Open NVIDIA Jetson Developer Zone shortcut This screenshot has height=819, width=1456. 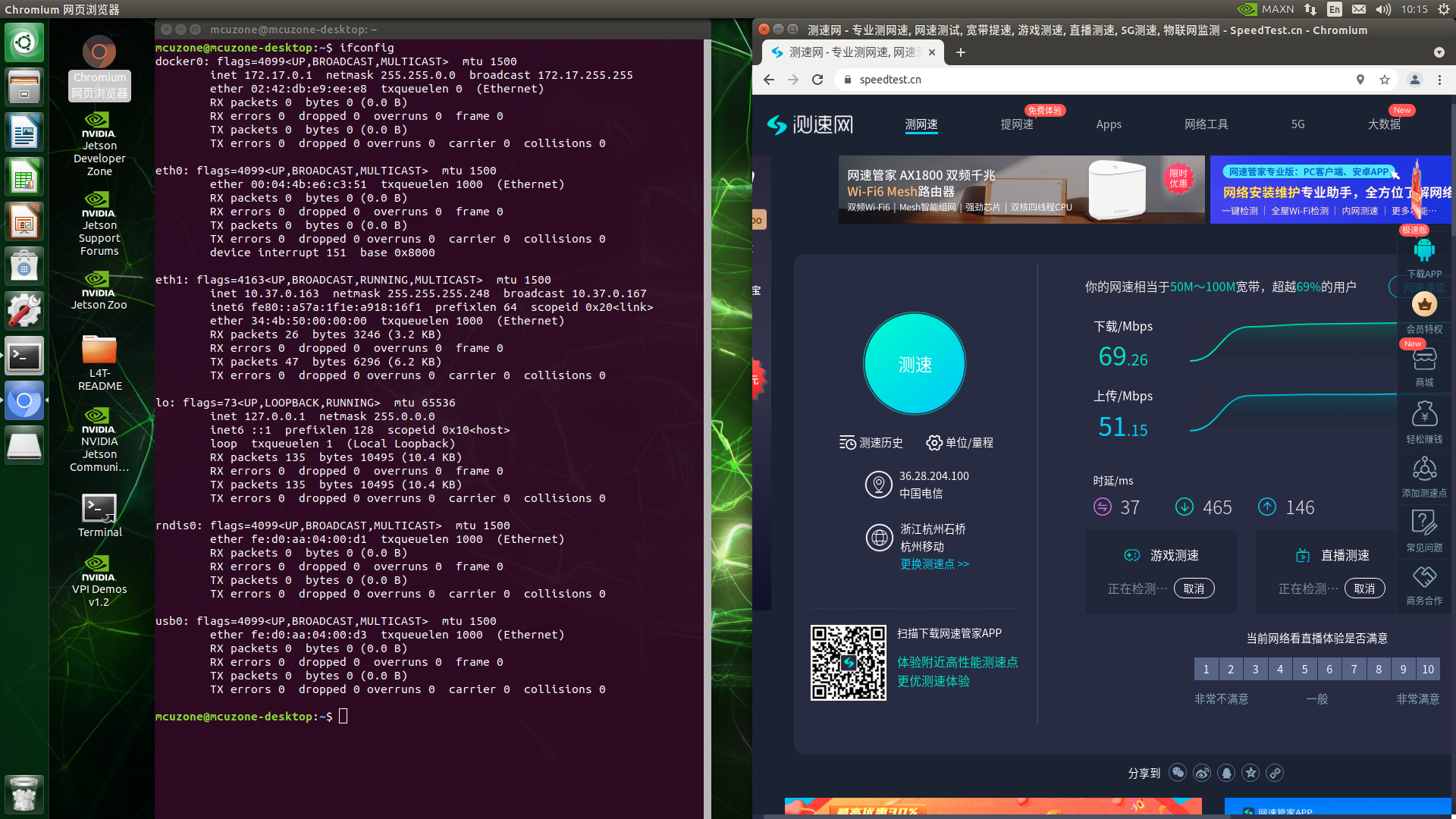coord(99,144)
